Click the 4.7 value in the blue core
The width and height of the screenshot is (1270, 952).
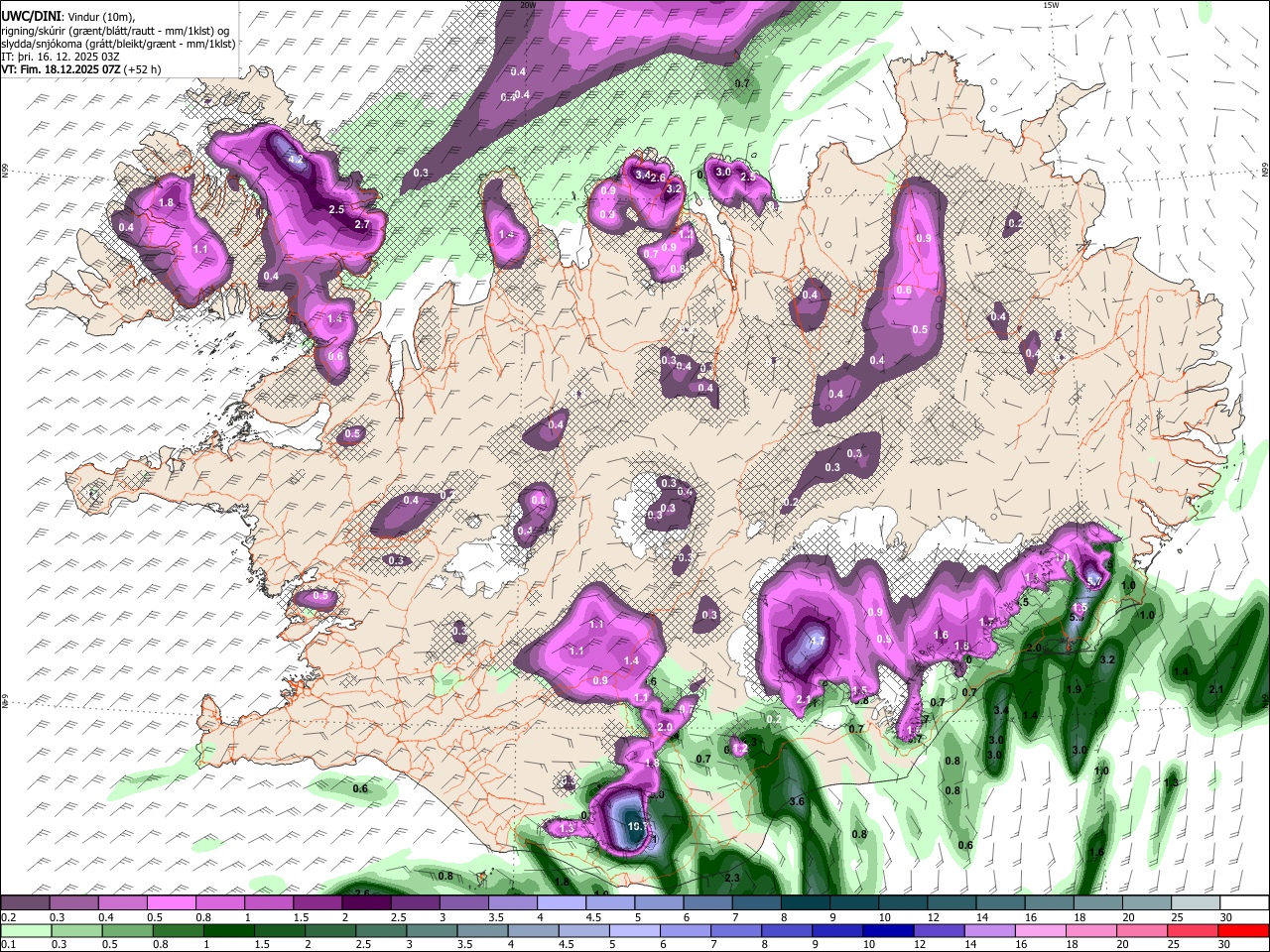(x=818, y=642)
